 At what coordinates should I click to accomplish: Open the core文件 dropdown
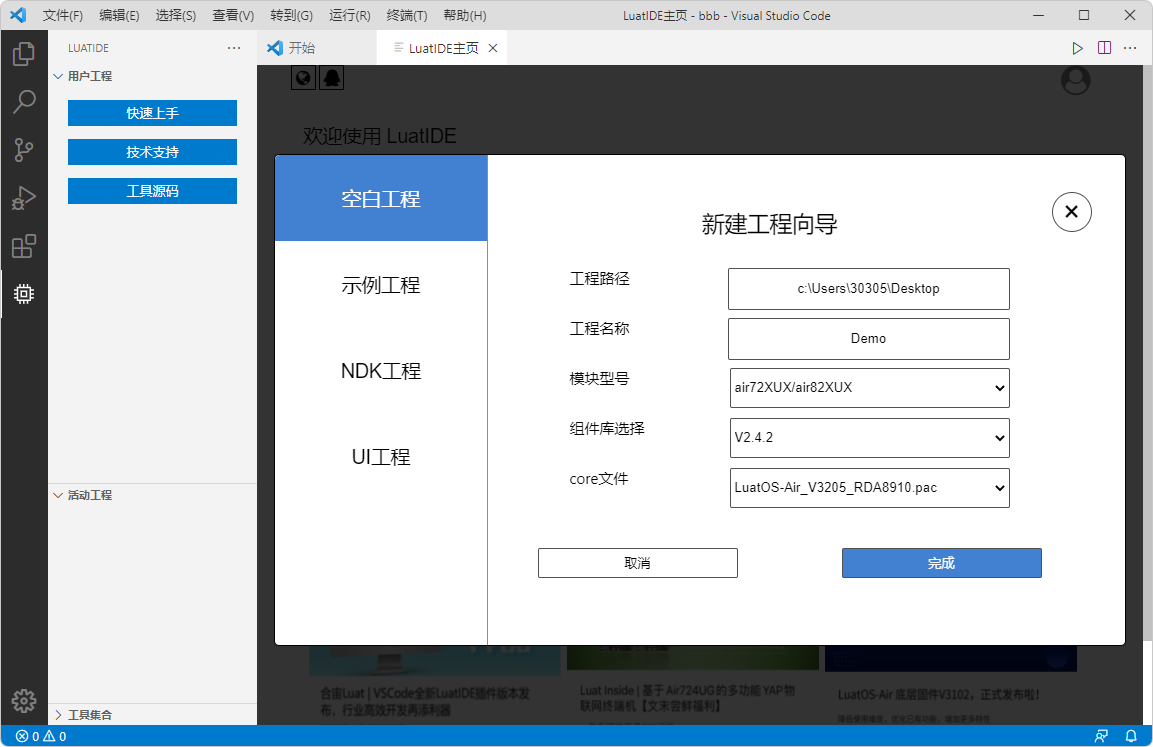pos(869,487)
